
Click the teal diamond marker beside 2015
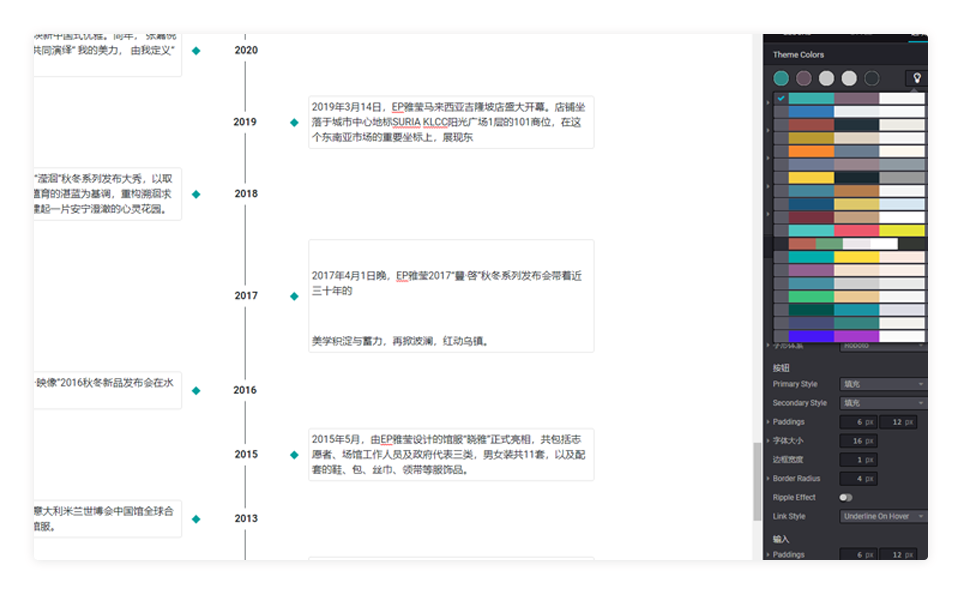pyautogui.click(x=294, y=455)
